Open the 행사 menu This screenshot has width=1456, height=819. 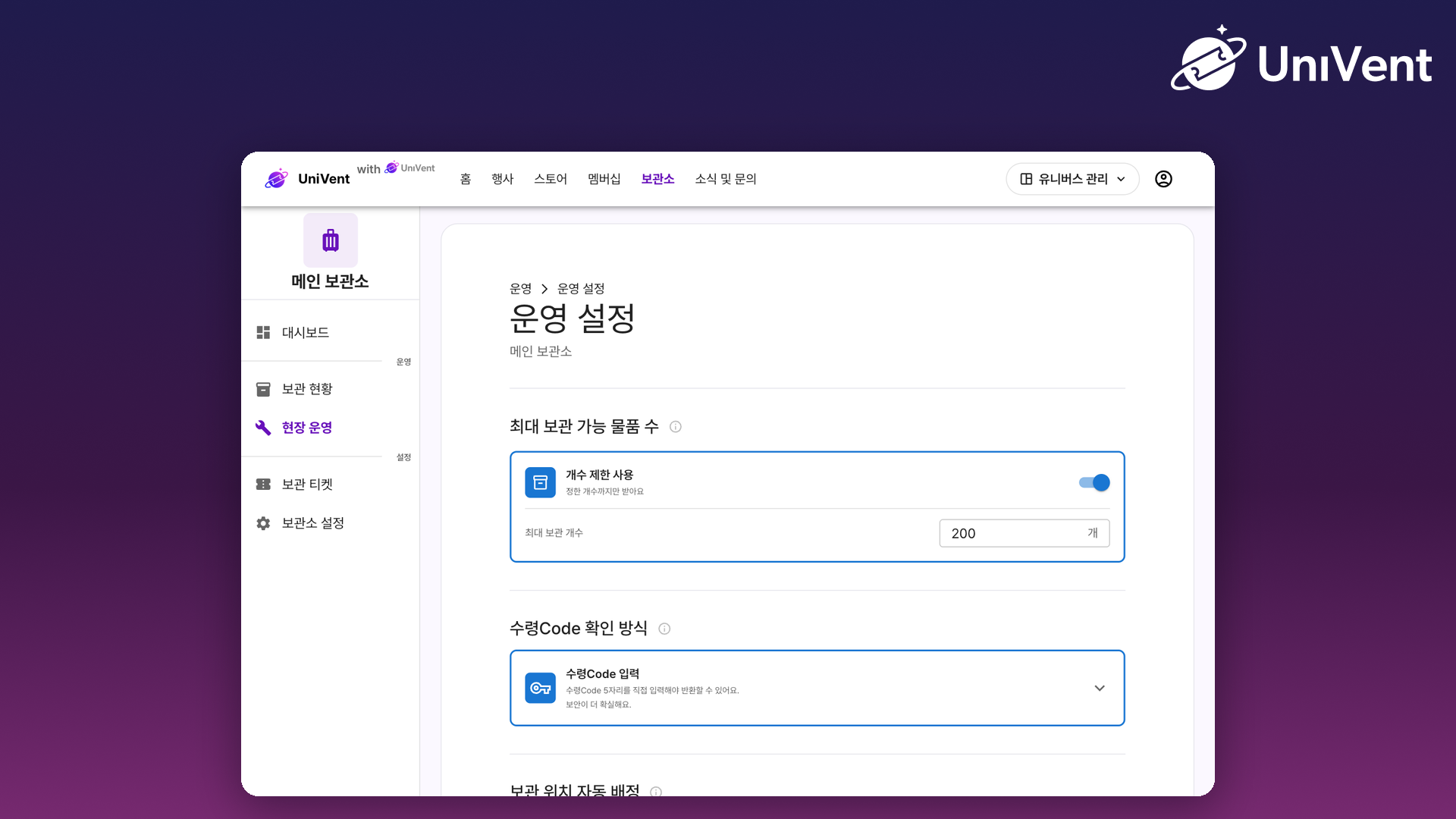point(503,179)
